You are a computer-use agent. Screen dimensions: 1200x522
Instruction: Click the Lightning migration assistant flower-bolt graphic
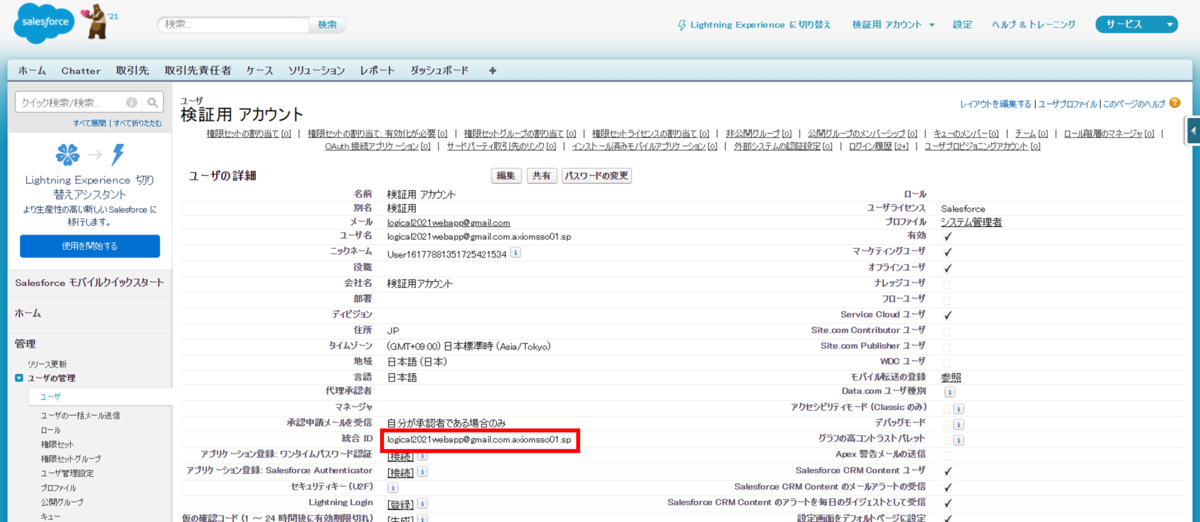pos(90,155)
